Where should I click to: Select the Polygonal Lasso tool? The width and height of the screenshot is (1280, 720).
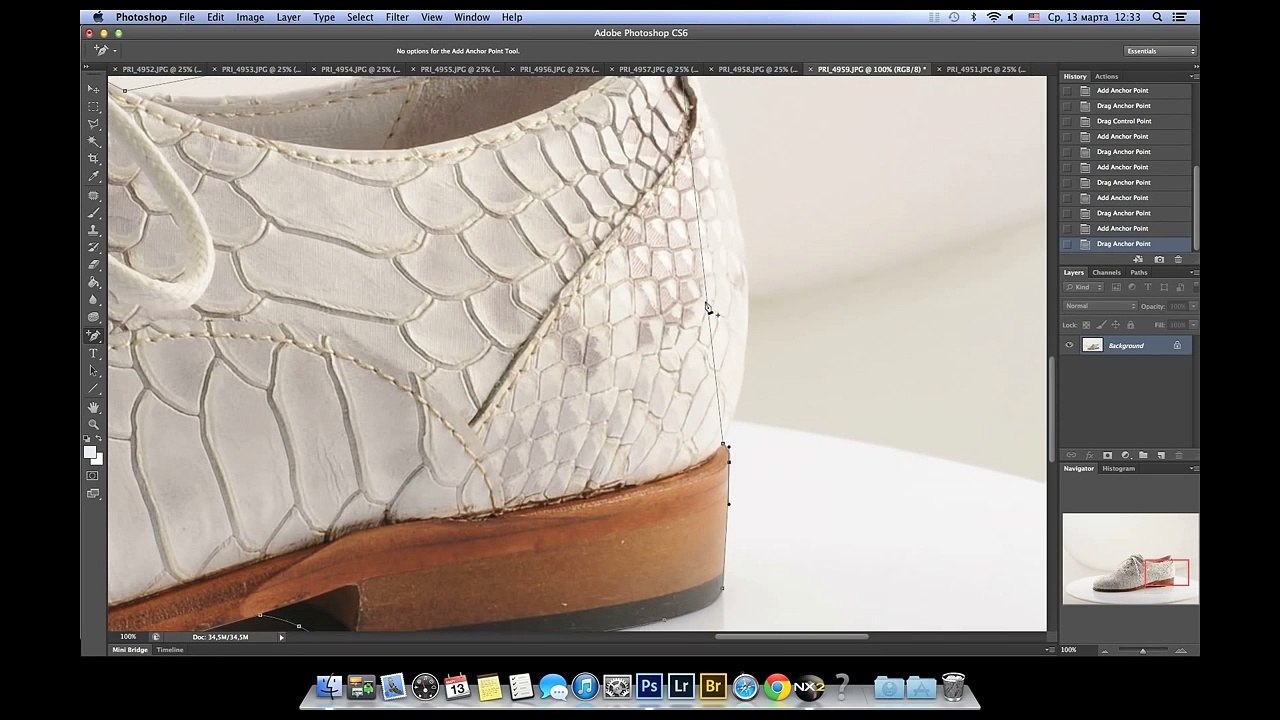pos(94,124)
